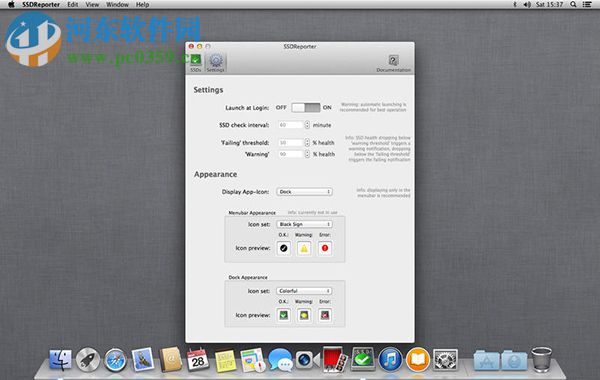This screenshot has width=600, height=380.
Task: Click the 'Warning' threshold value field
Action: pos(290,154)
